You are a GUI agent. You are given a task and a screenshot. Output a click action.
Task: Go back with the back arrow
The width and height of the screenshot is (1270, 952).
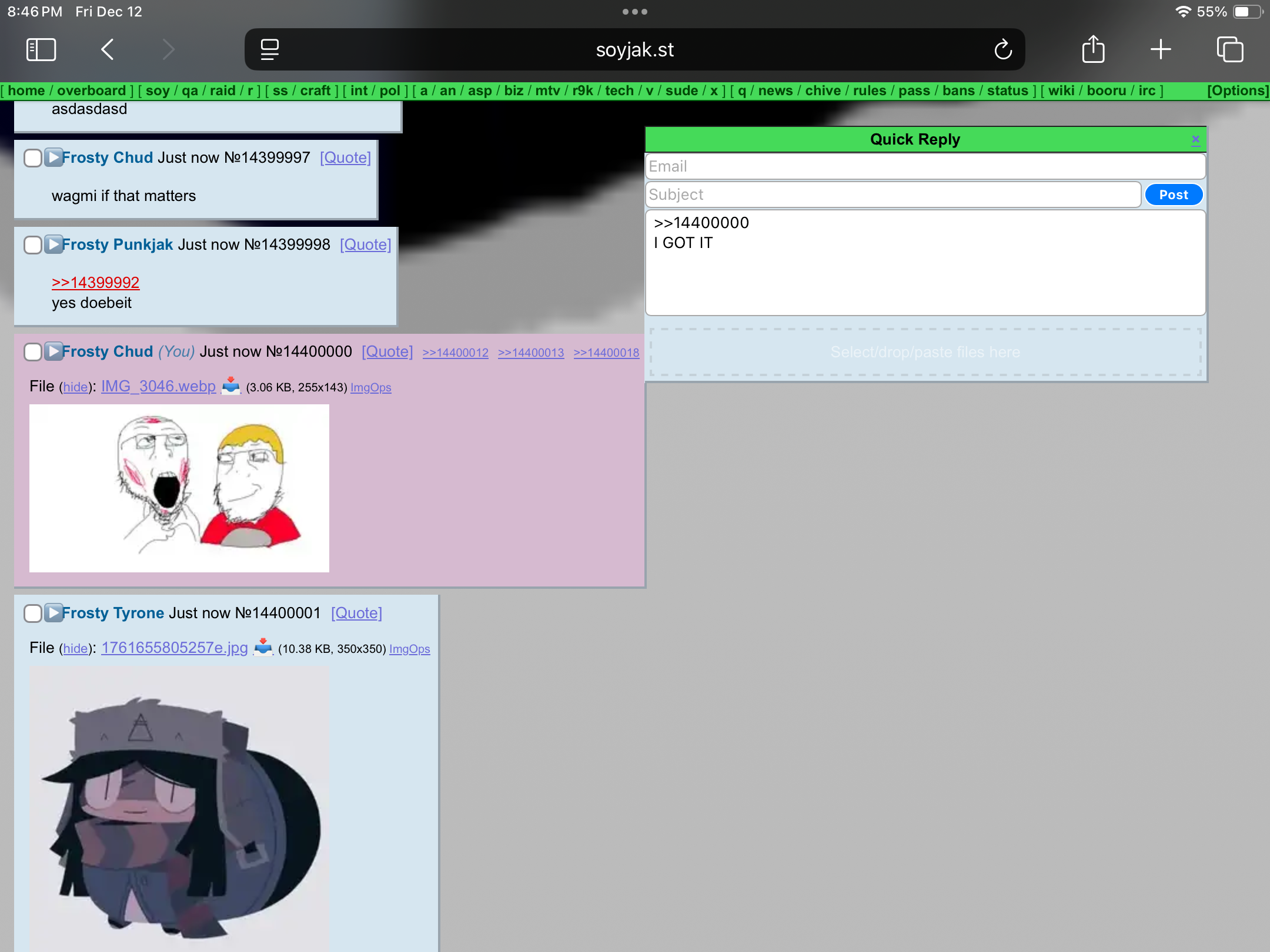coord(108,50)
